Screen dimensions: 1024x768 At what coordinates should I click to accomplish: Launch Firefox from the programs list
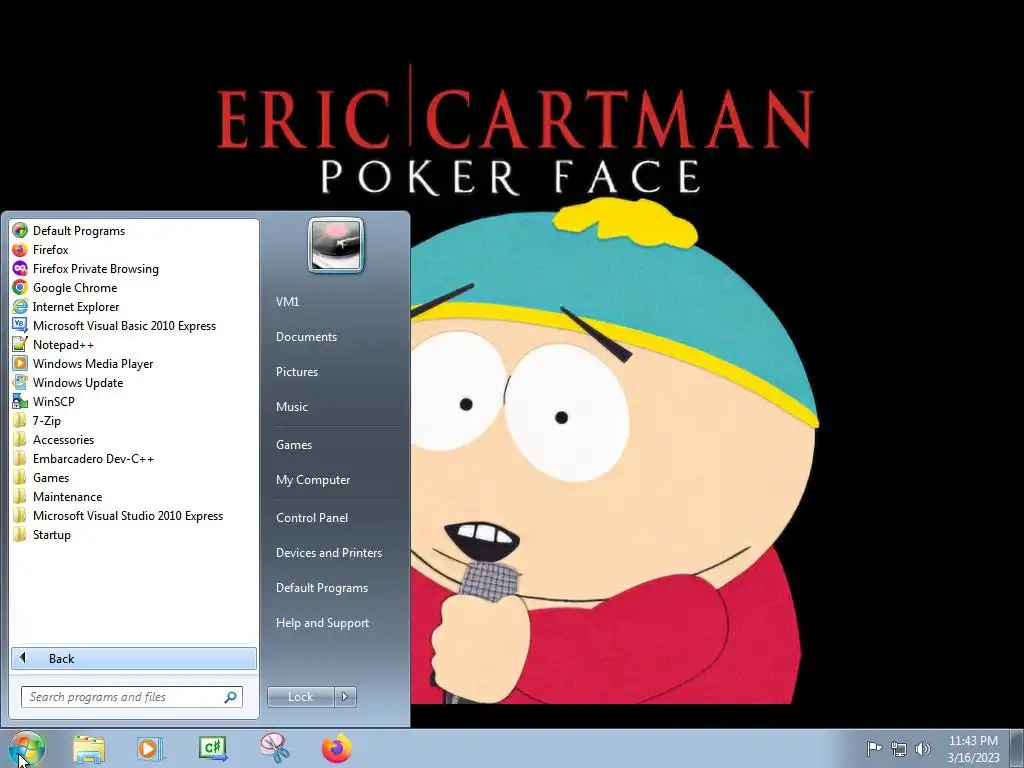[x=134, y=249]
